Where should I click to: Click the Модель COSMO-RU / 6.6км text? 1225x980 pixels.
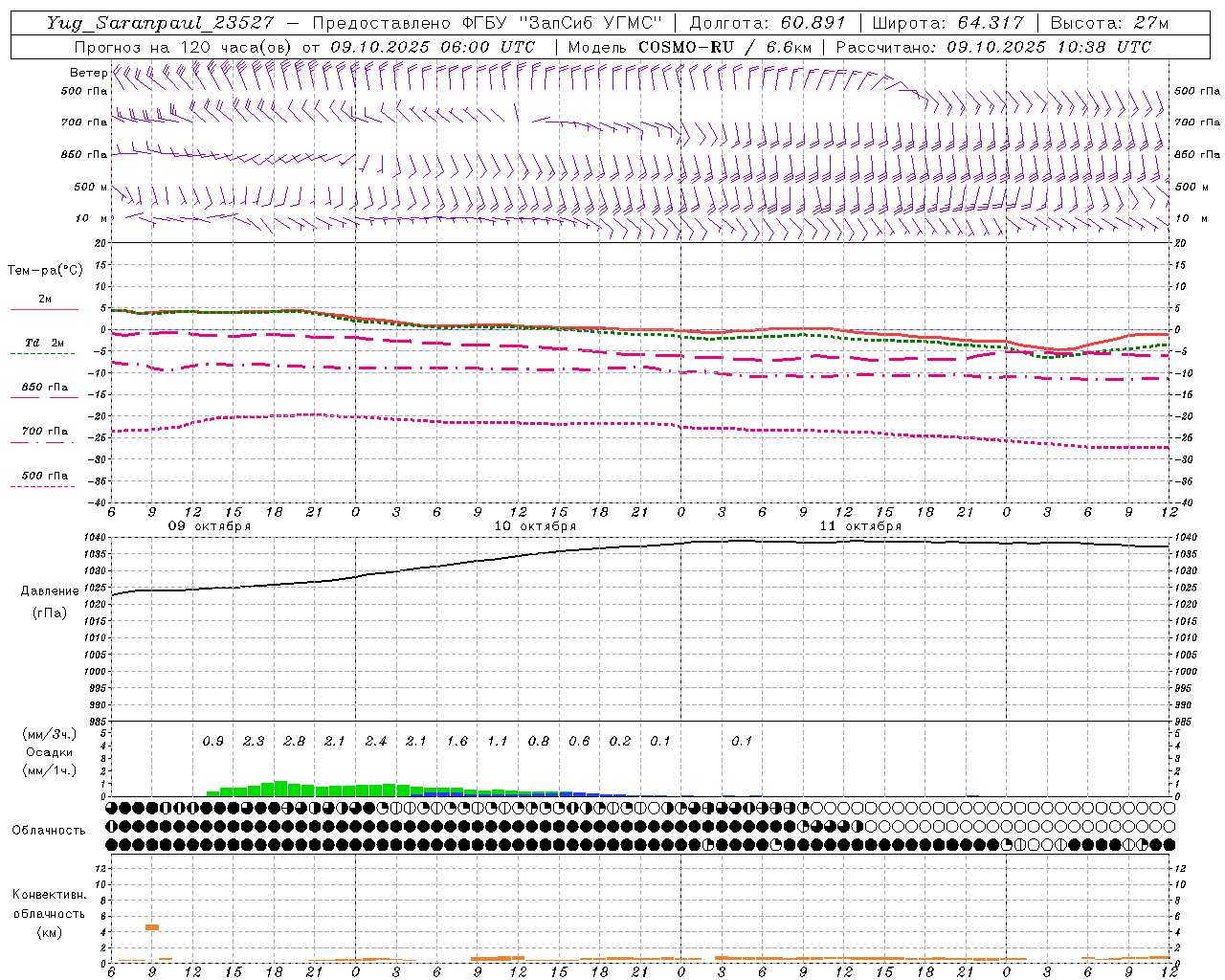point(689,47)
